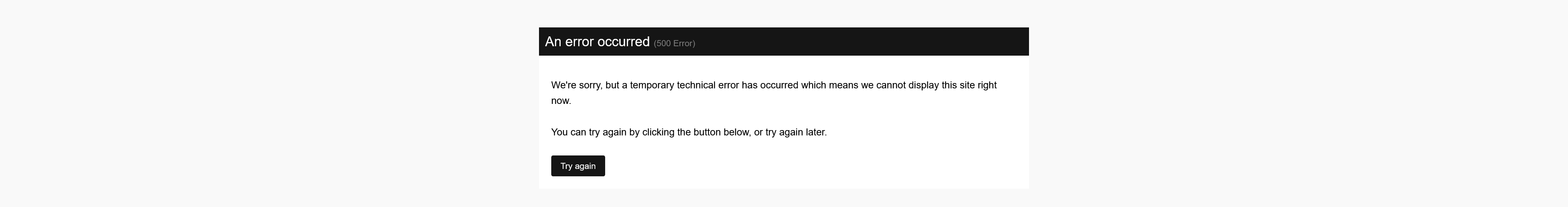Image resolution: width=1568 pixels, height=207 pixels.
Task: Click the white panel area right of Try again
Action: point(816,166)
